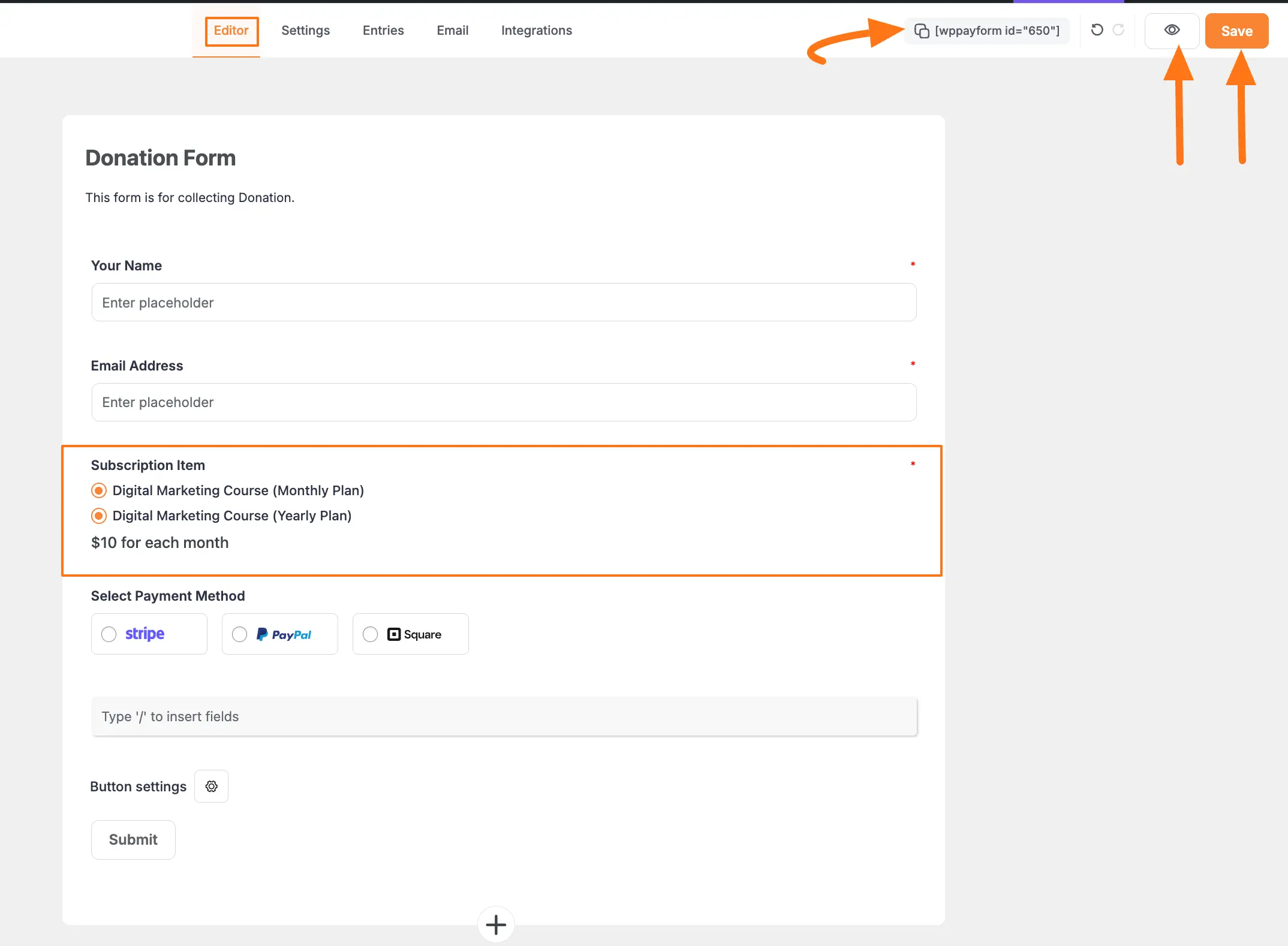Click the Submit button
Viewport: 1288px width, 946px height.
click(133, 839)
